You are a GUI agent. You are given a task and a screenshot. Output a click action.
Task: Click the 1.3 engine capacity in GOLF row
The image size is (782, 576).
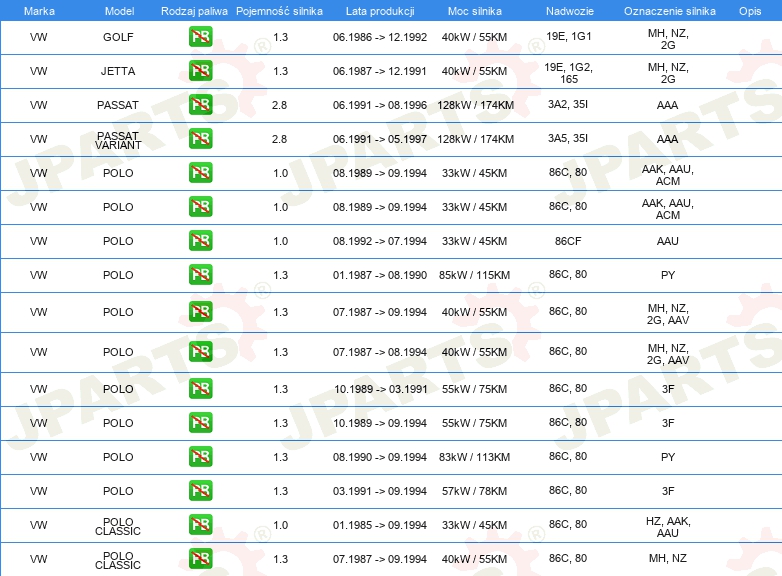[280, 37]
